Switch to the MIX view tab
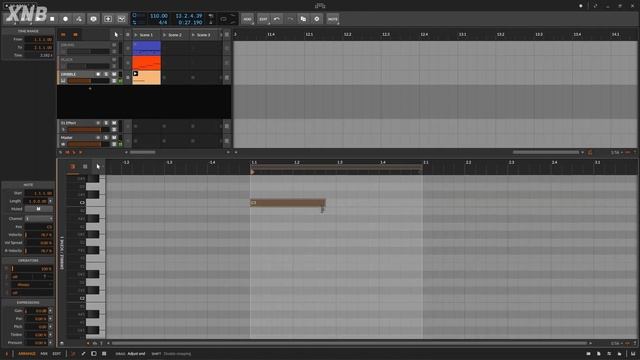640x360 pixels. (x=44, y=354)
